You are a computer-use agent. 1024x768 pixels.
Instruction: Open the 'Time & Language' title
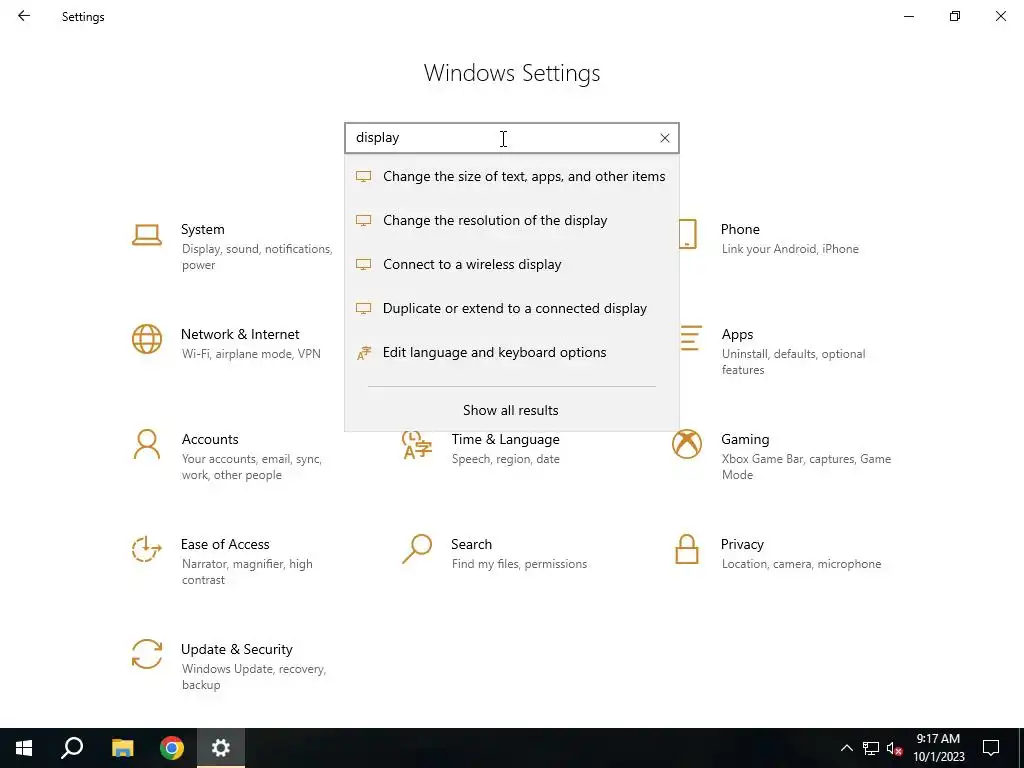505,440
